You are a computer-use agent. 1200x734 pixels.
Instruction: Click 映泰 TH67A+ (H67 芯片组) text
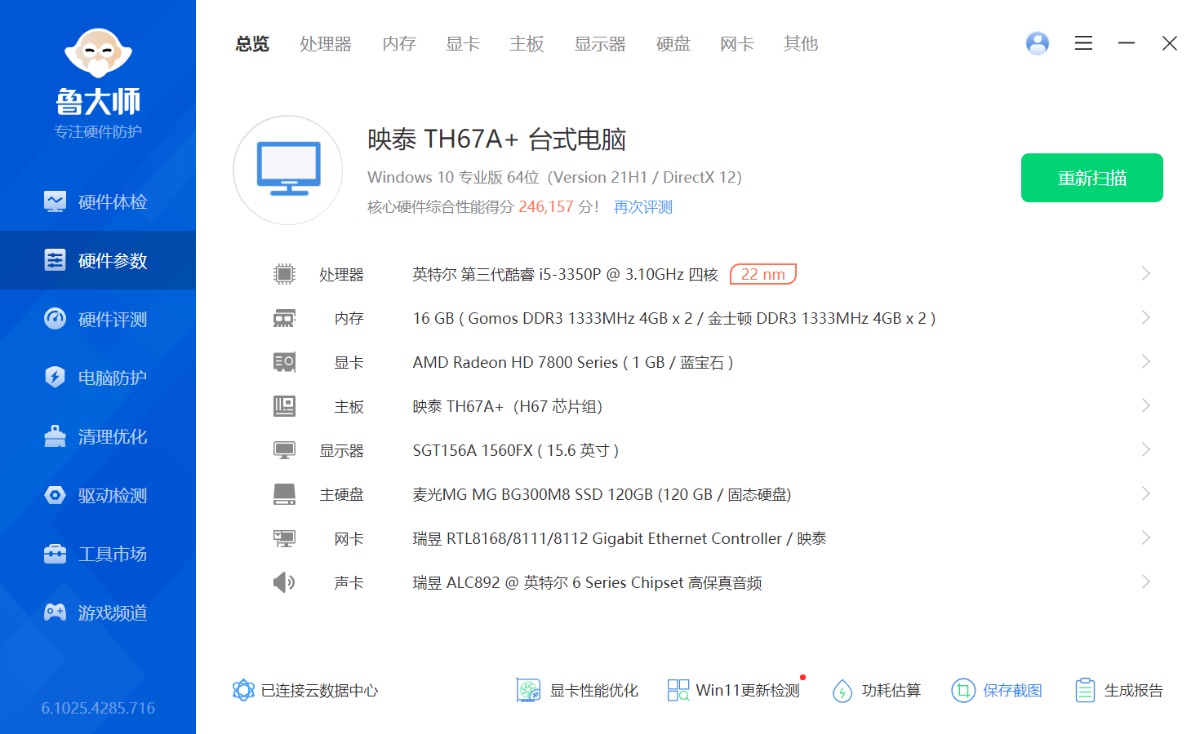507,406
